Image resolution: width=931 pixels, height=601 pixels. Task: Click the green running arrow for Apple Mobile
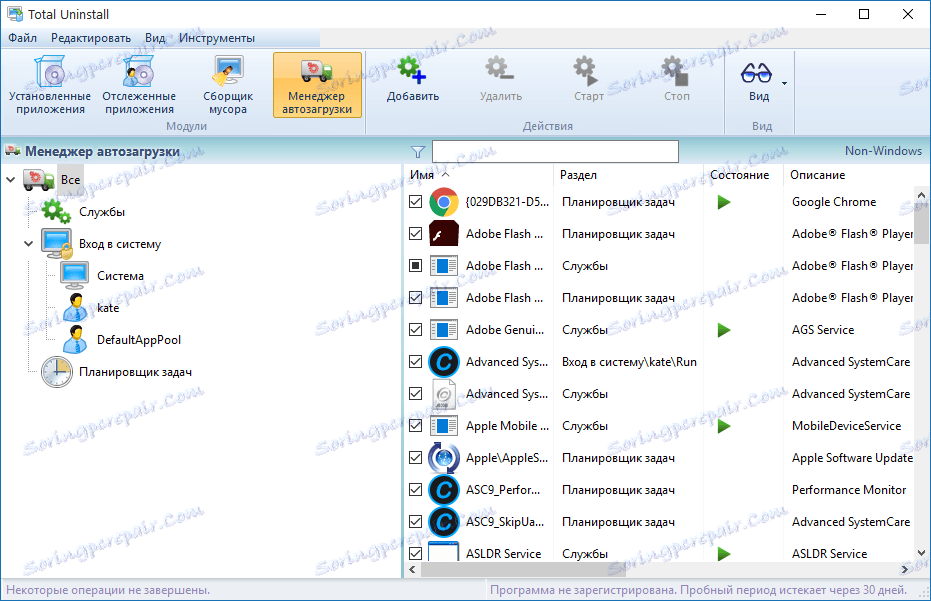click(x=723, y=426)
